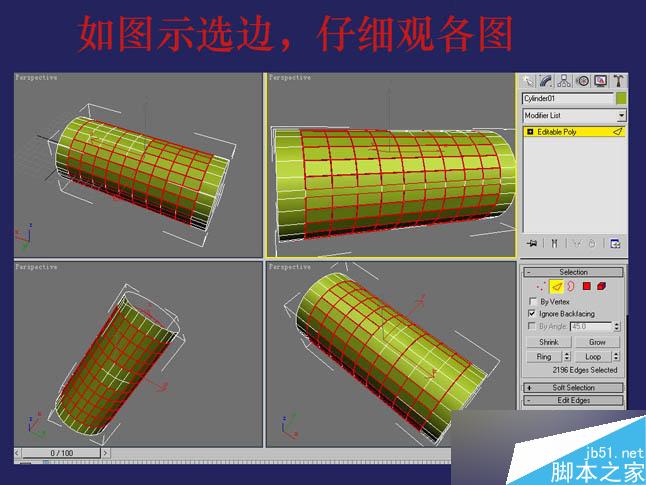This screenshot has height=485, width=646.
Task: Collapse the Edit Edges rollout
Action: pyautogui.click(x=573, y=400)
